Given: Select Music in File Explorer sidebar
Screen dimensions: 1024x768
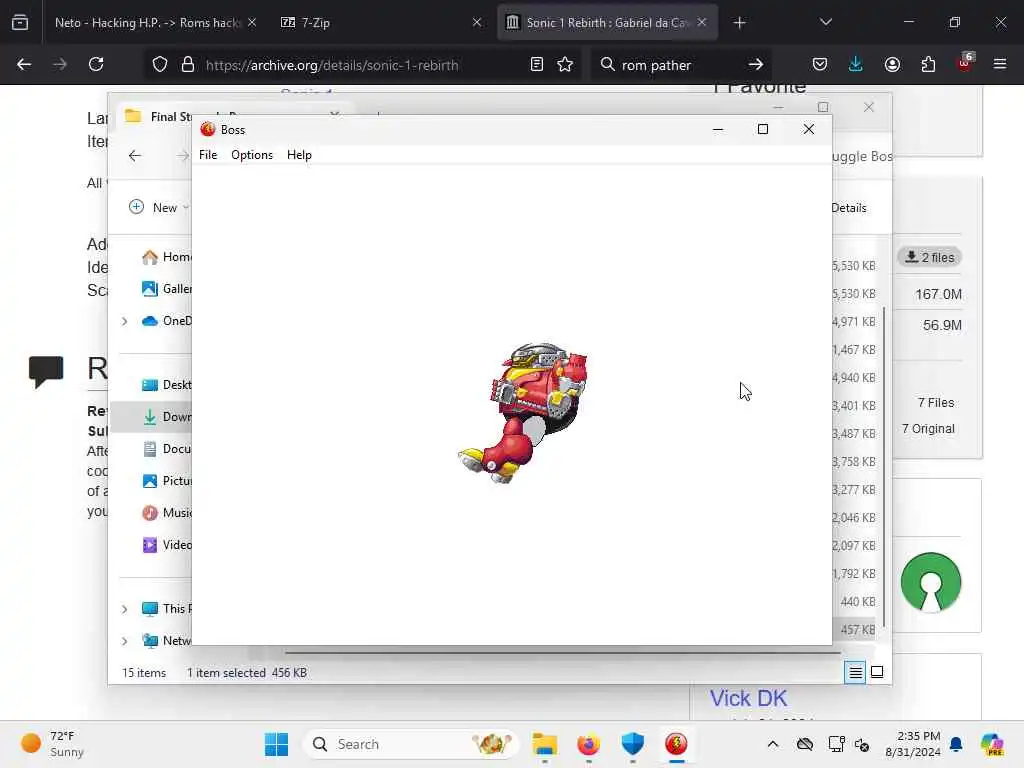Looking at the screenshot, I should point(166,513).
